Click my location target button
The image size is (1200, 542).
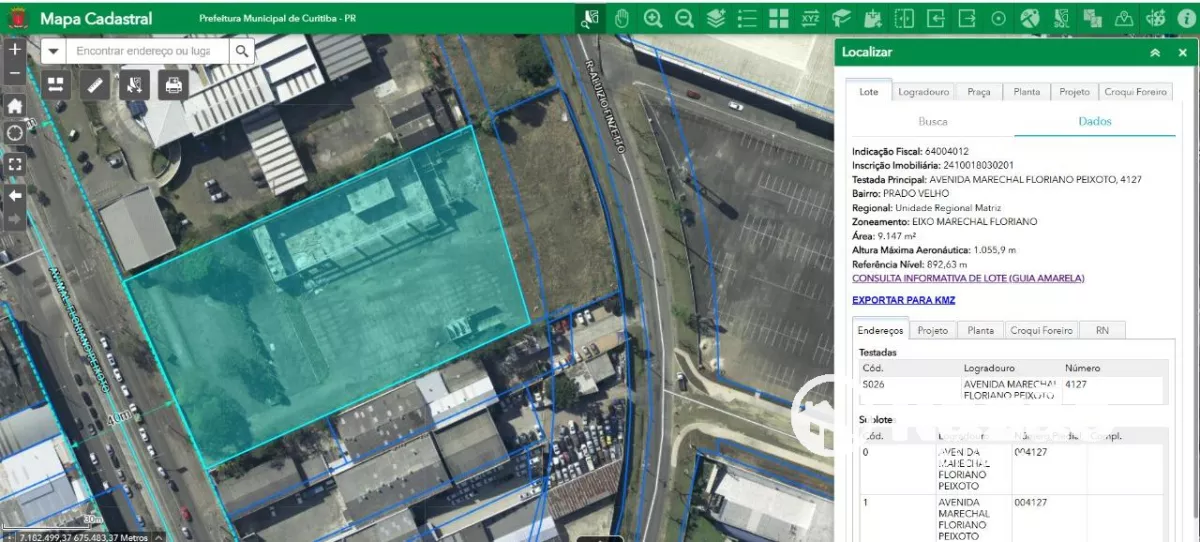[15, 133]
